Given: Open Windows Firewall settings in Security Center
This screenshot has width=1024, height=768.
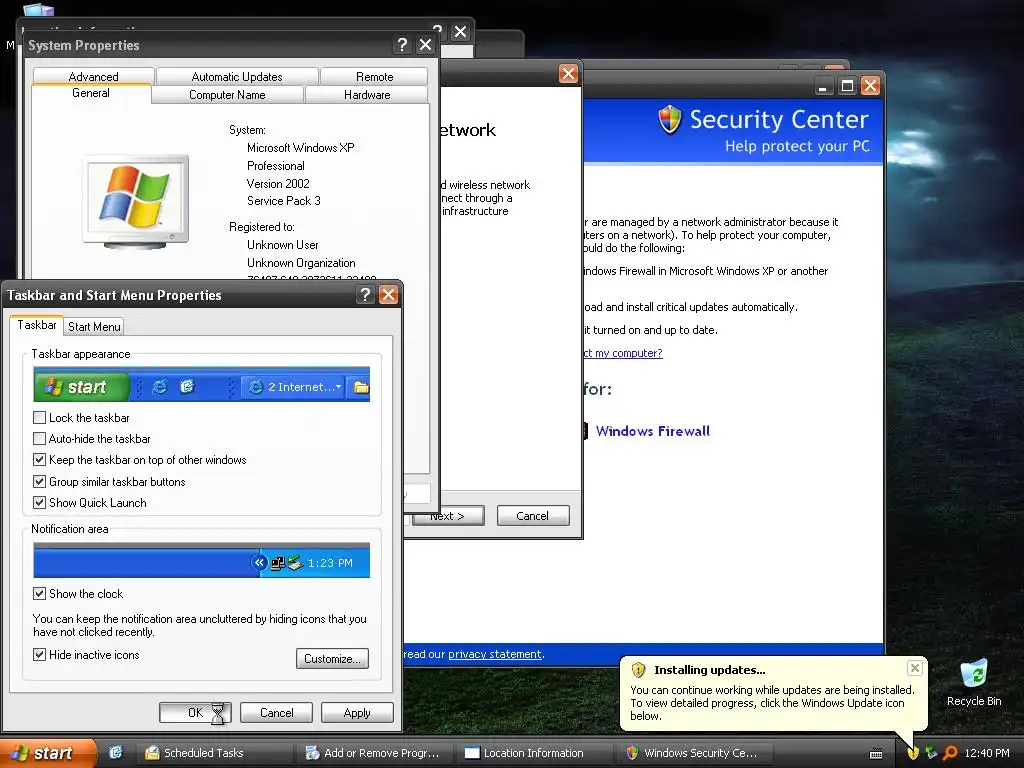Looking at the screenshot, I should coord(652,431).
